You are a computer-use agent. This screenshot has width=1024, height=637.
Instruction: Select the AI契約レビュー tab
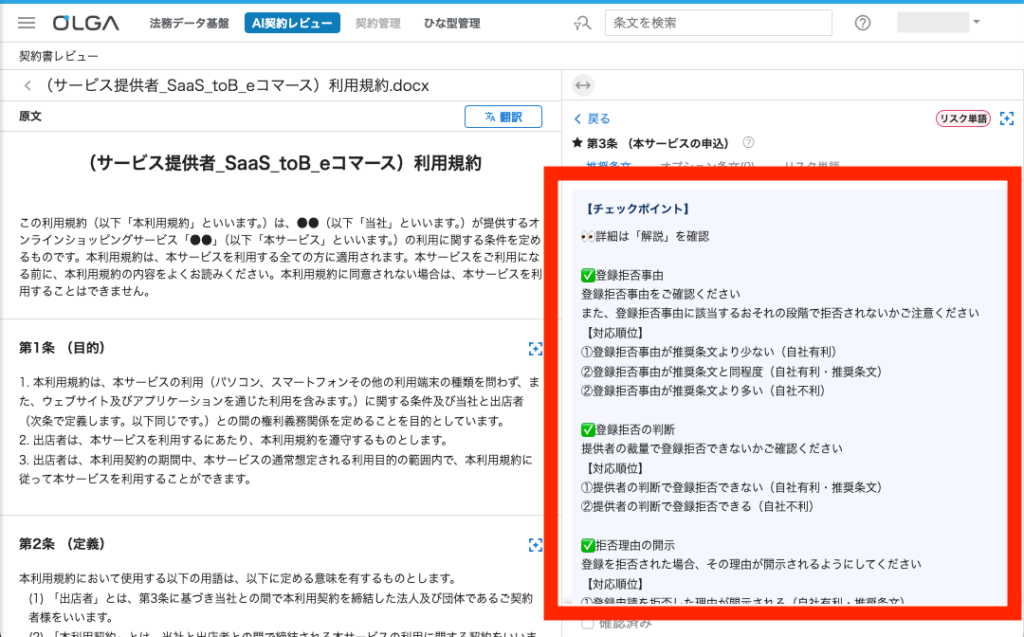292,23
